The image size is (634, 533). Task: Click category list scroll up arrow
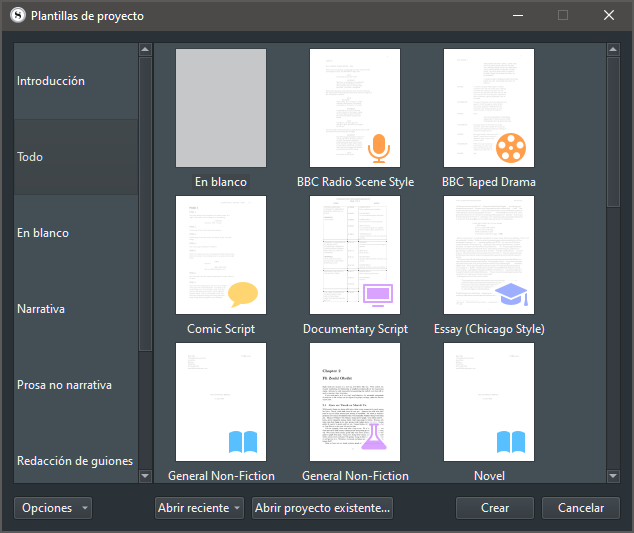[145, 50]
